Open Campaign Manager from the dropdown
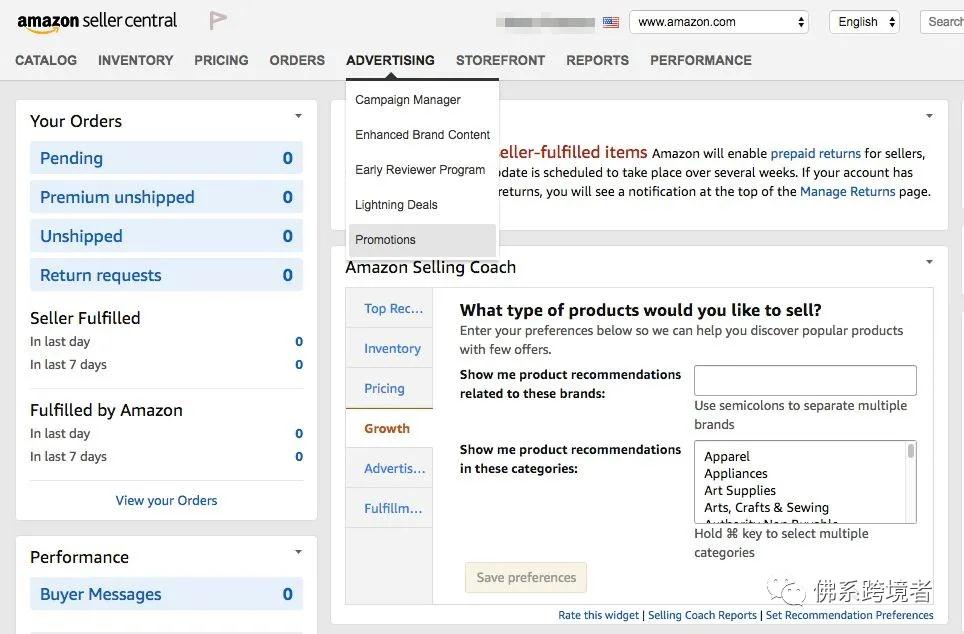 (x=408, y=100)
